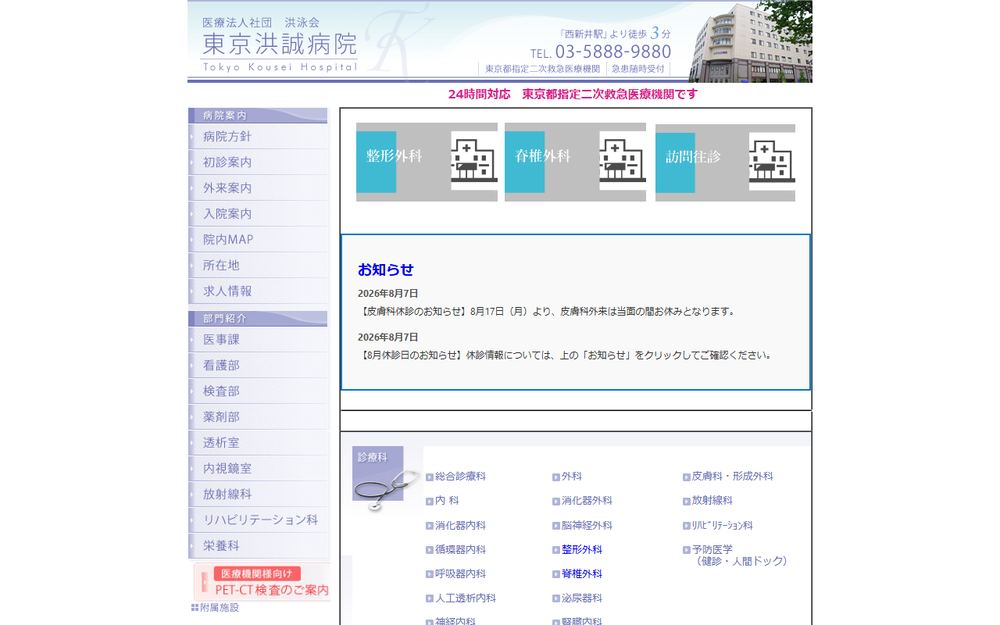Select 外来案内 from the sidebar
The image size is (1000, 625).
pos(258,188)
